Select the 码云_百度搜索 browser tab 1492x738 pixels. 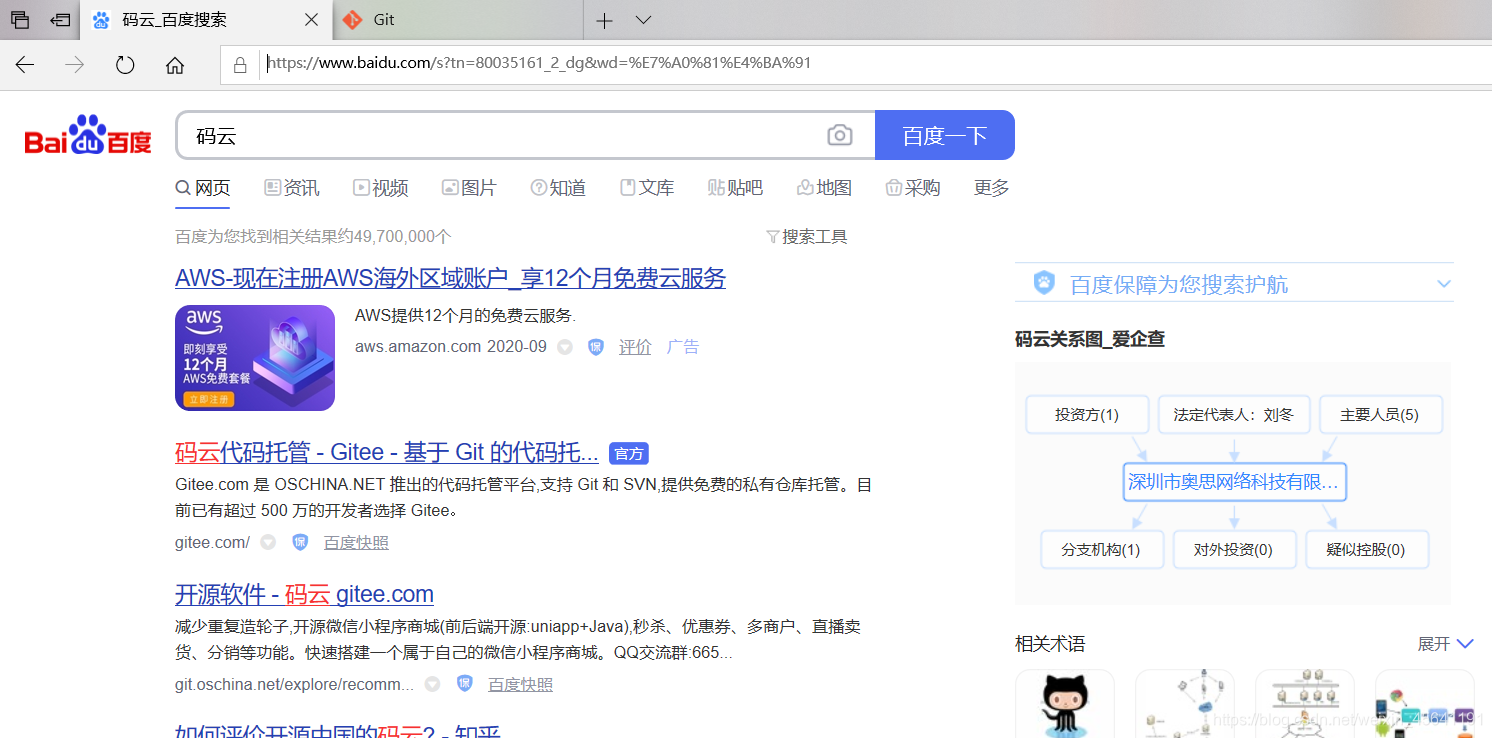click(206, 20)
